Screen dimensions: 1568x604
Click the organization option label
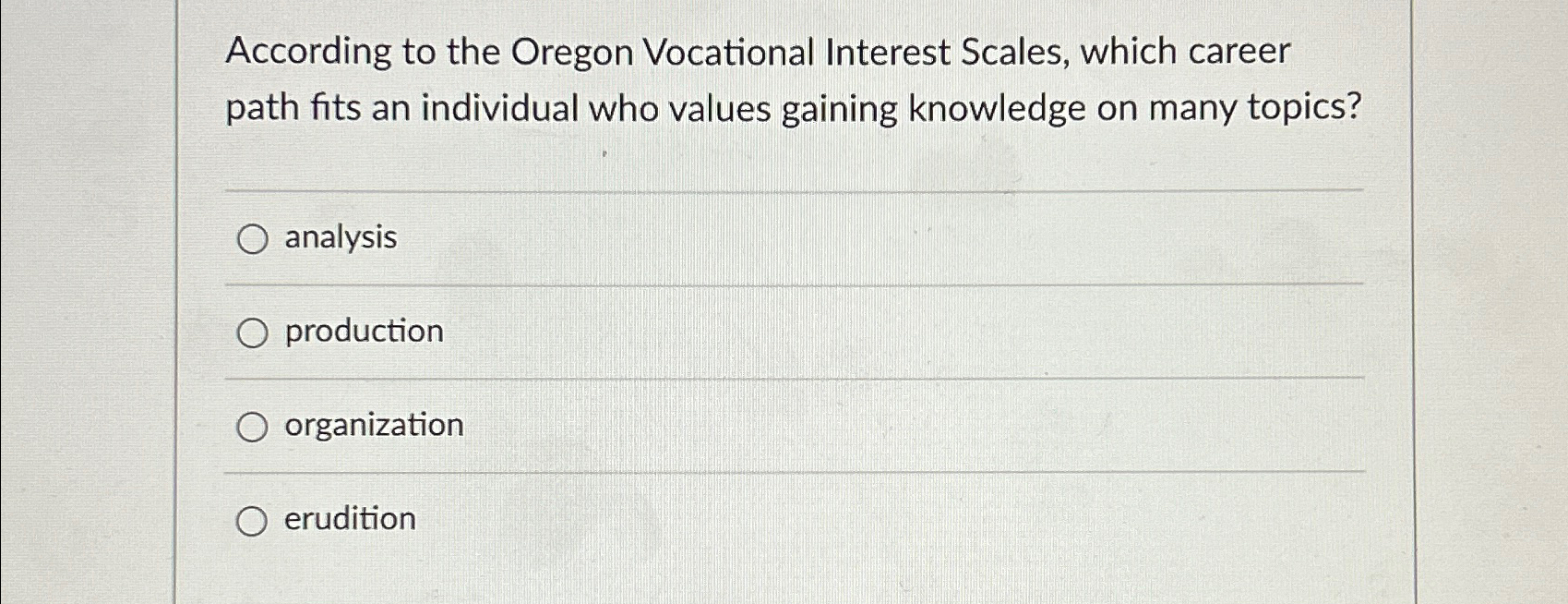[x=373, y=426]
